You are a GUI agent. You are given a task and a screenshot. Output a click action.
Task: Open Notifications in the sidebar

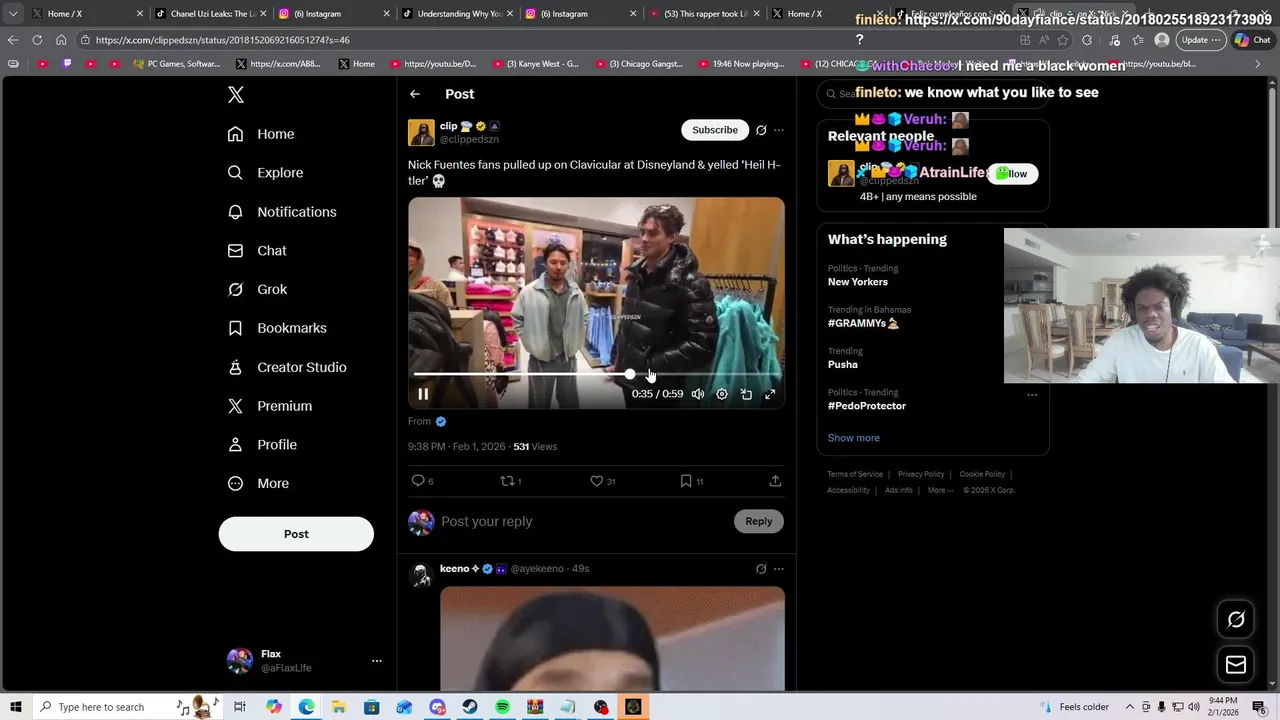coord(282,212)
